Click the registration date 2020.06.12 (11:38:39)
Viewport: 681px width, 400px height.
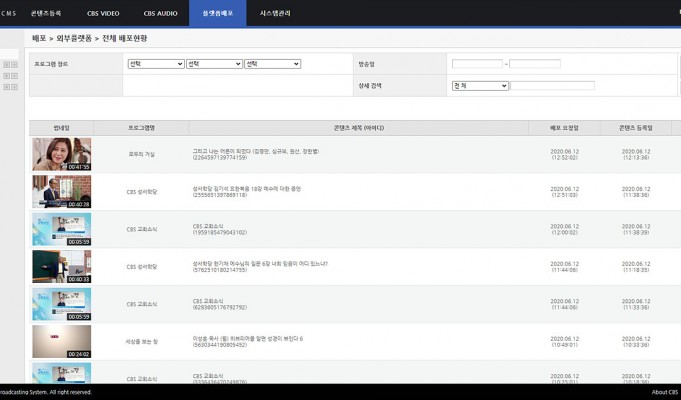[636, 229]
